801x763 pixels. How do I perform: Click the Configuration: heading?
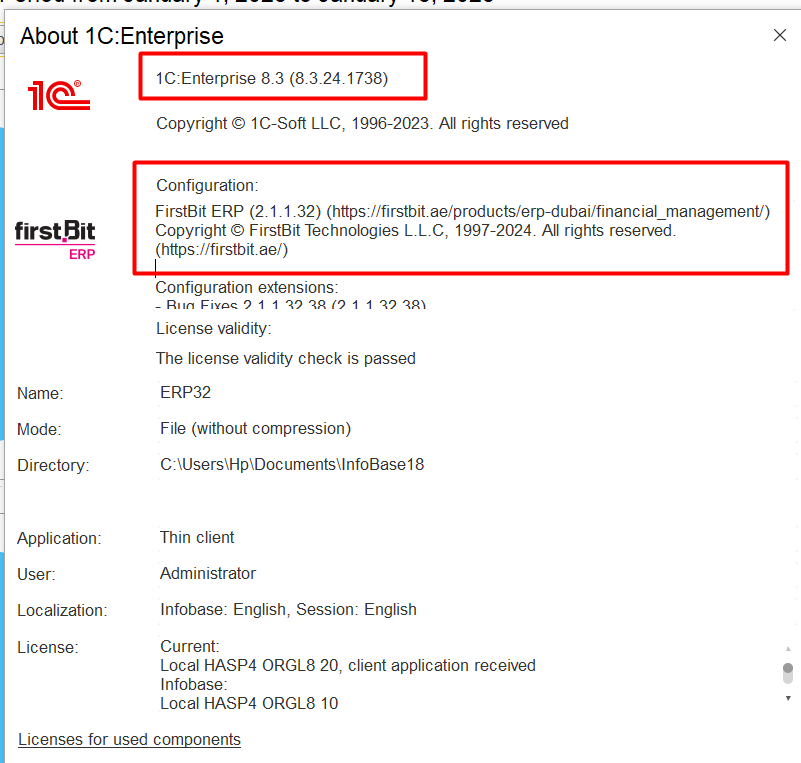207,185
